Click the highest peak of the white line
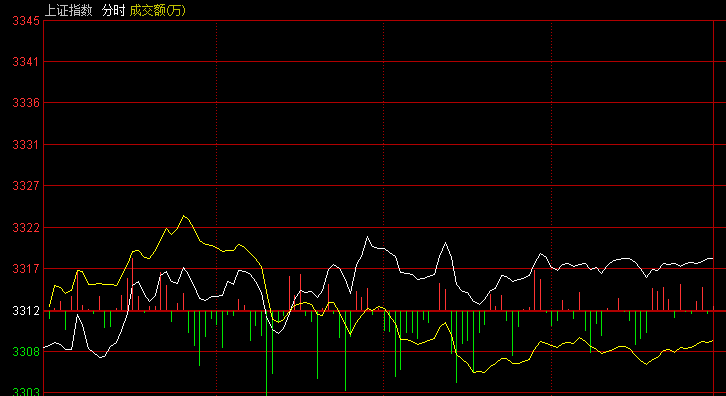The image size is (726, 396). pos(368,237)
